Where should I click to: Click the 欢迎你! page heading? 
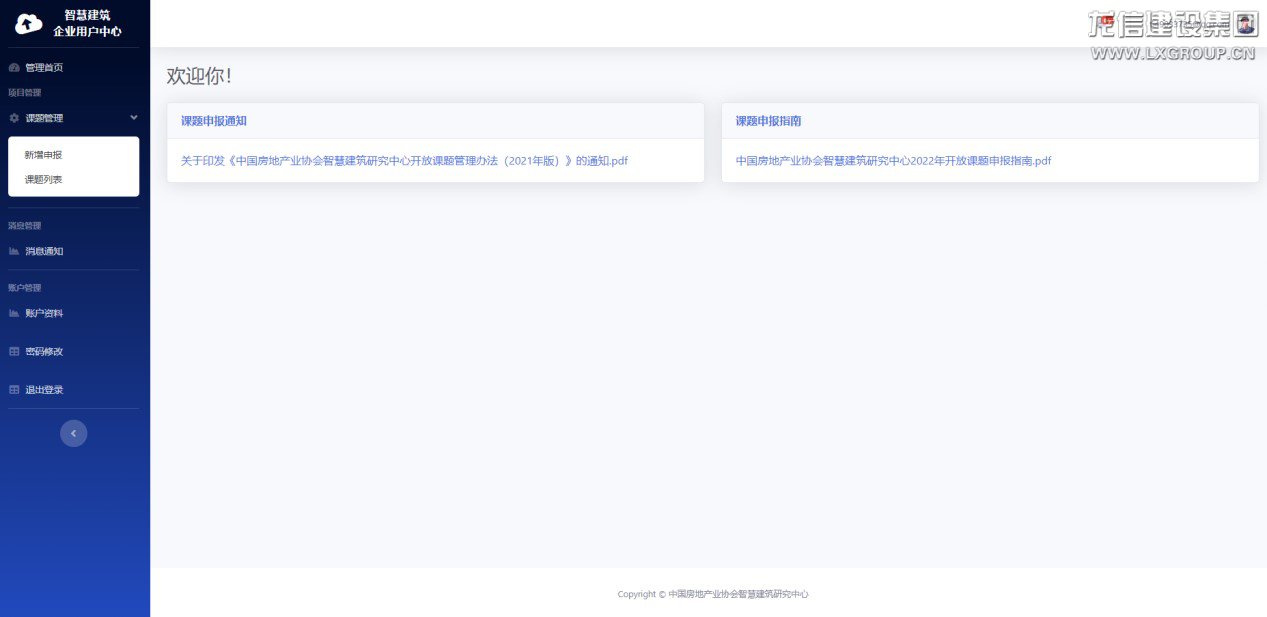tap(199, 76)
